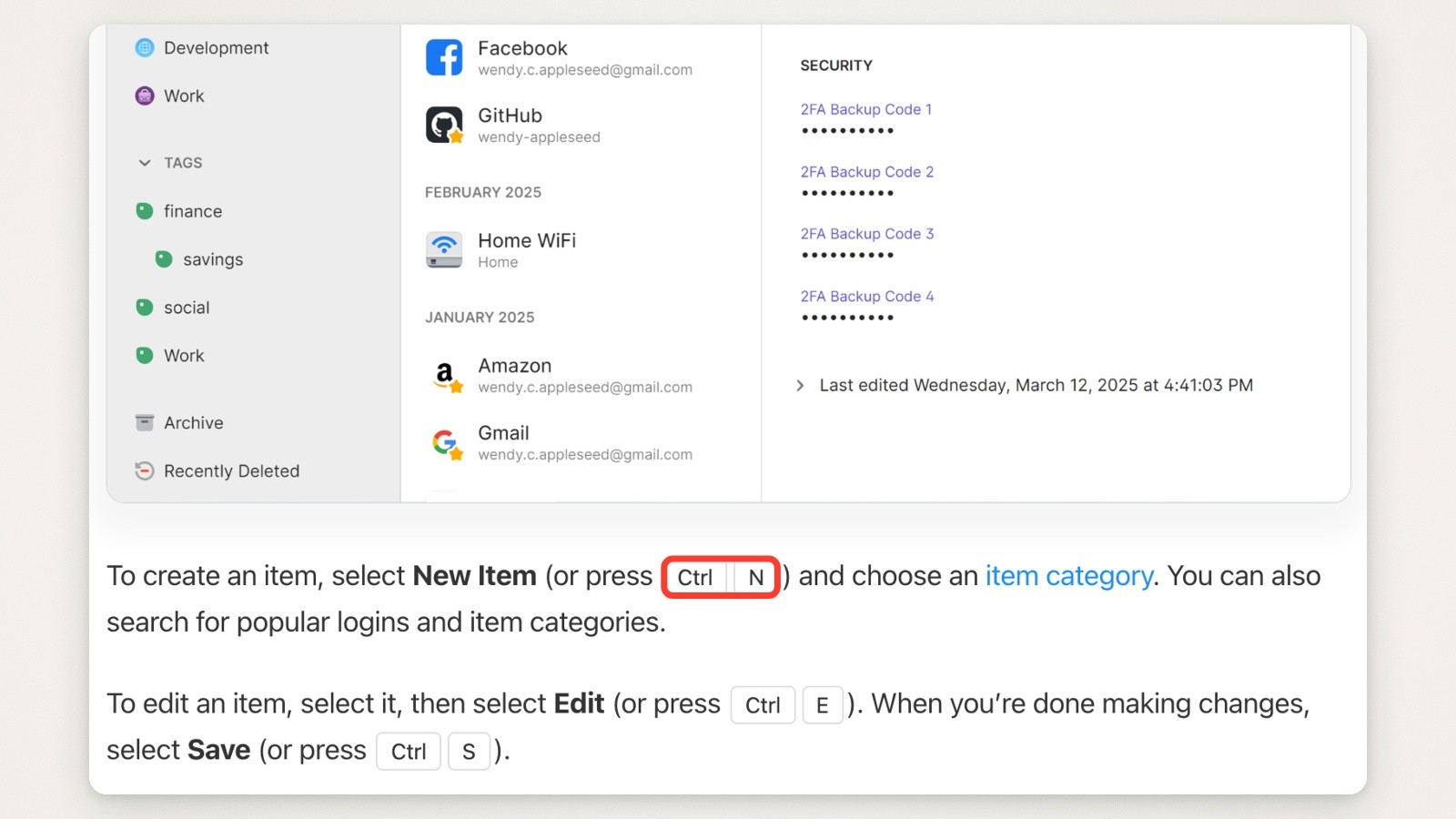This screenshot has width=1456, height=819.
Task: Select the Home WiFi item
Action: click(581, 250)
